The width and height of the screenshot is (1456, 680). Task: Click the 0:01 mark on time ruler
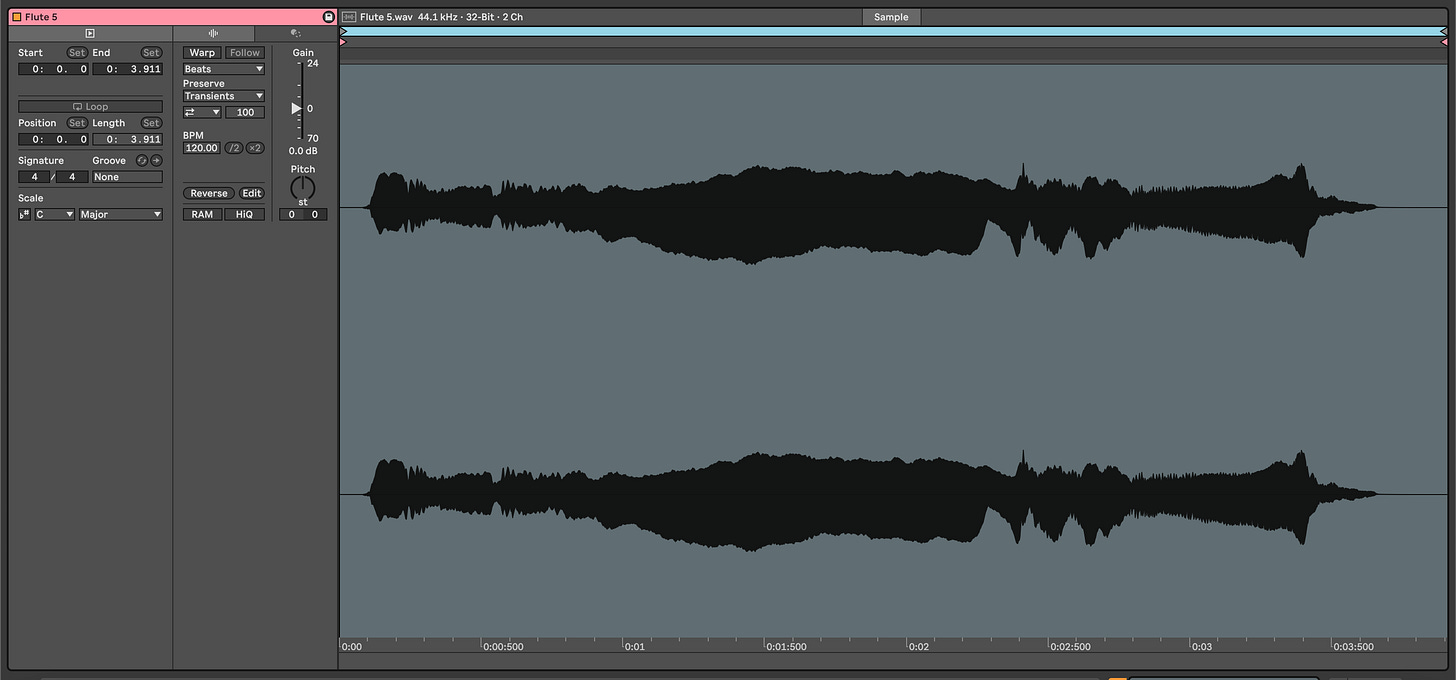(x=635, y=646)
